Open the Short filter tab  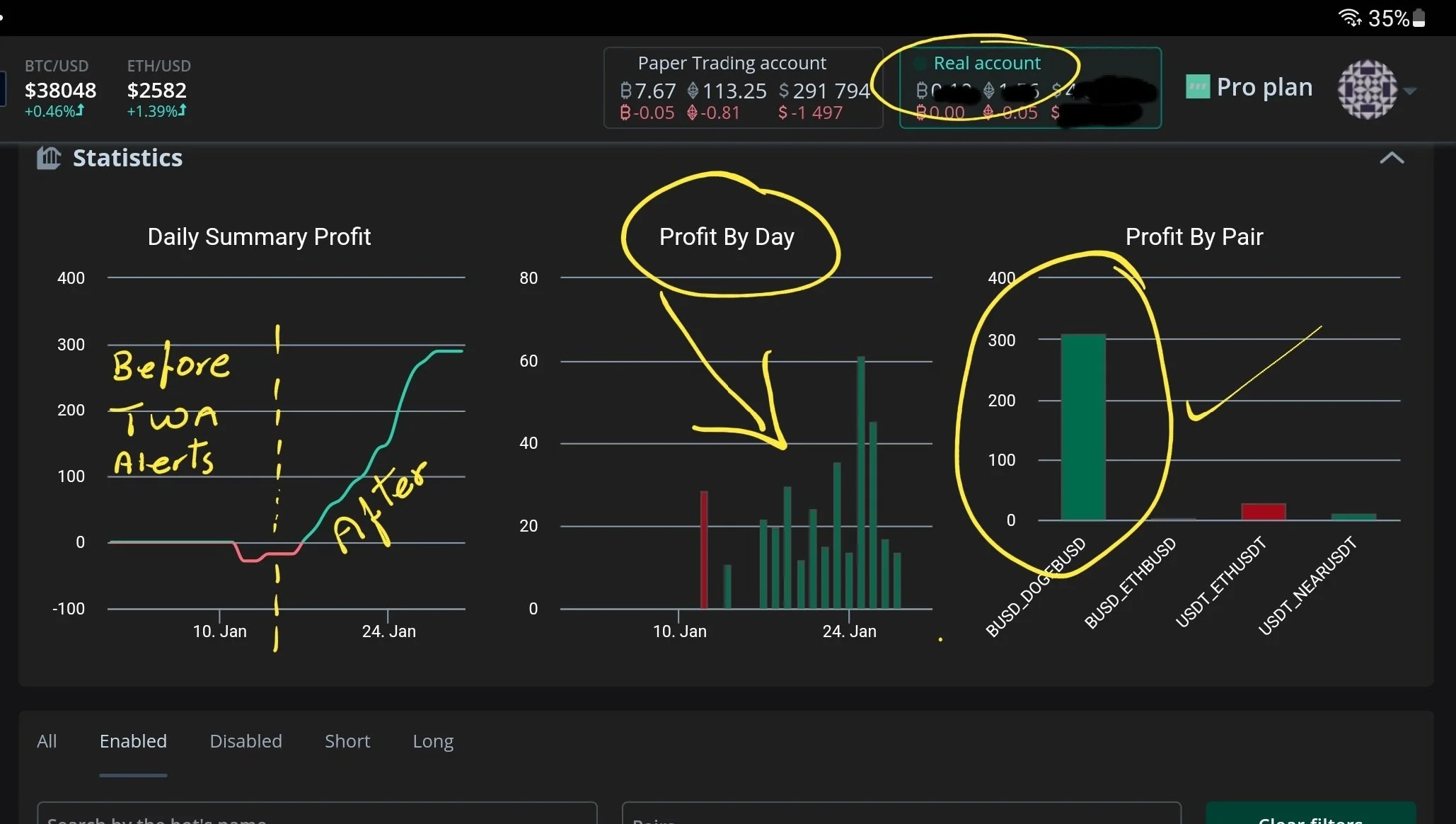[x=347, y=741]
